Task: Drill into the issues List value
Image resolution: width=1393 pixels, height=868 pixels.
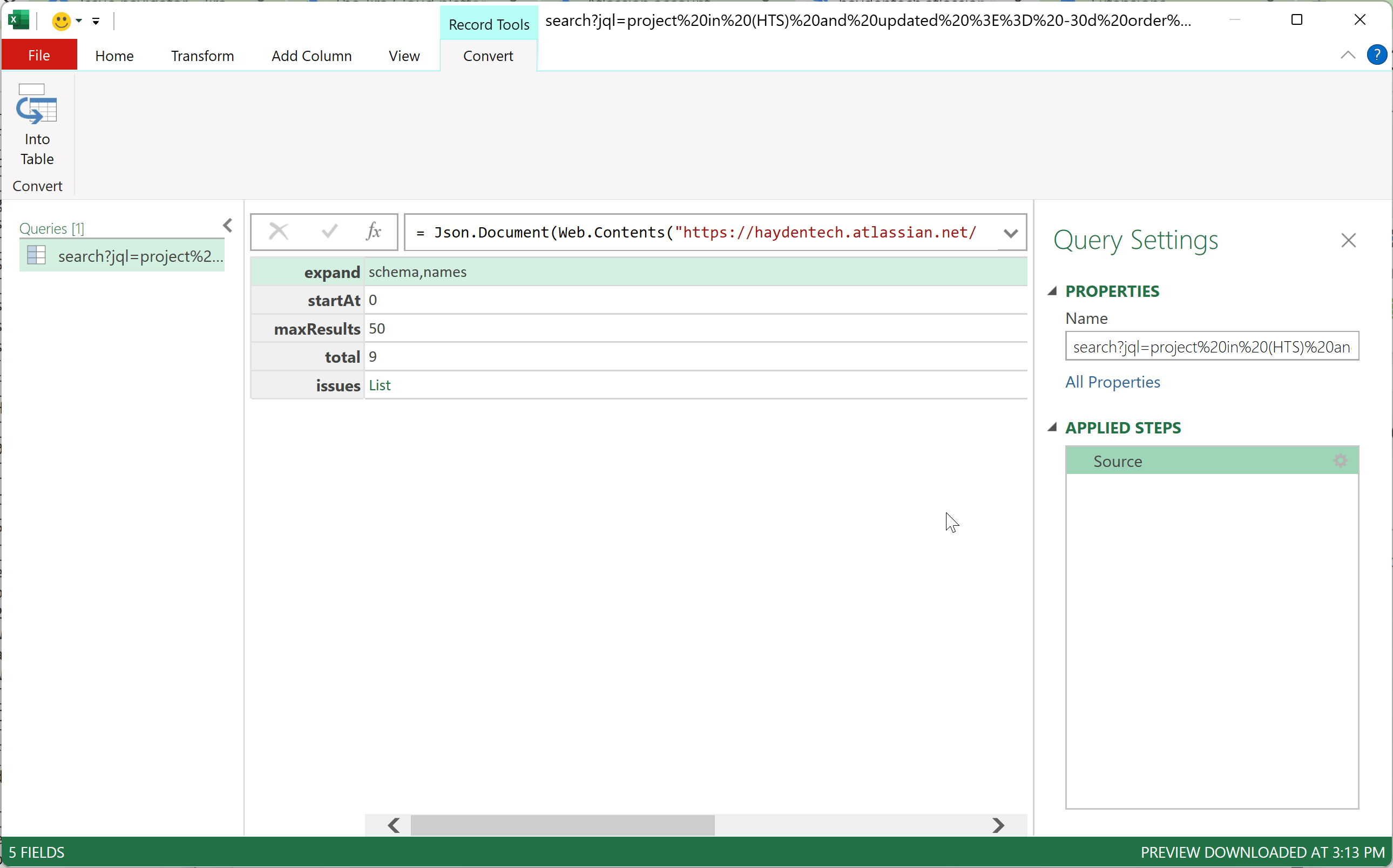Action: coord(380,385)
